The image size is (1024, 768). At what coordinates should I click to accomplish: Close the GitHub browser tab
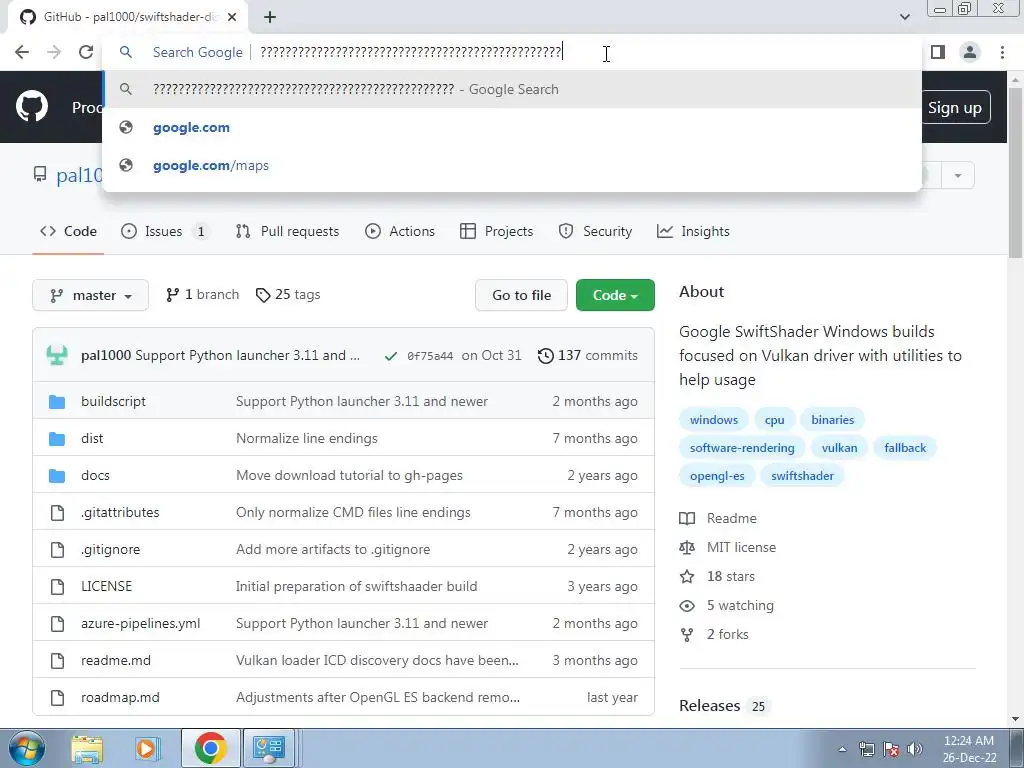[x=232, y=17]
